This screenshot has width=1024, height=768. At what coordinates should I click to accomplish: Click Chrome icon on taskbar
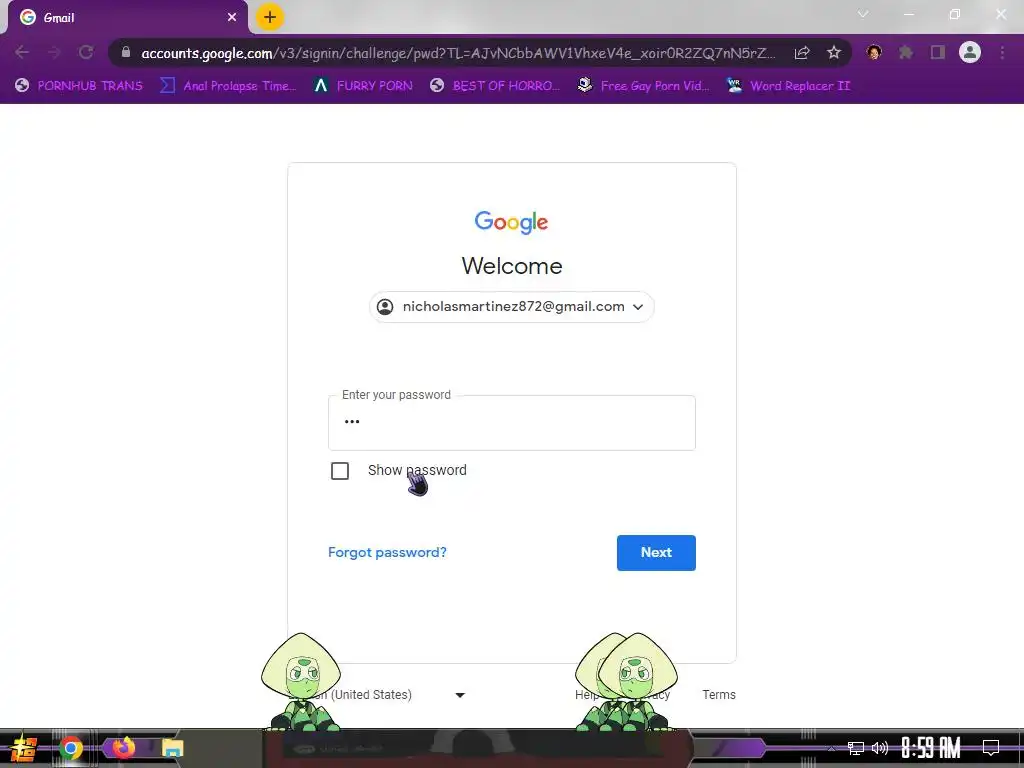pos(71,748)
